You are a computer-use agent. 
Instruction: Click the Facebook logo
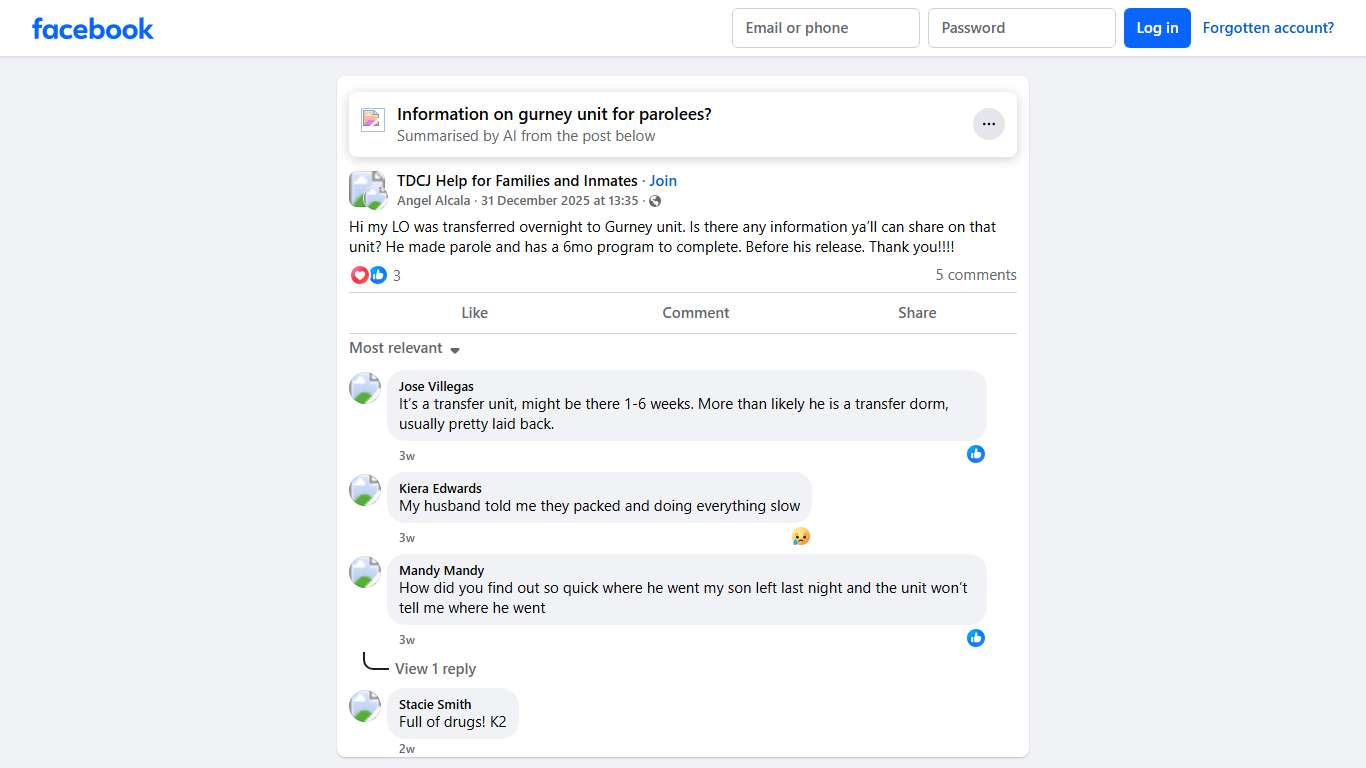pos(93,28)
